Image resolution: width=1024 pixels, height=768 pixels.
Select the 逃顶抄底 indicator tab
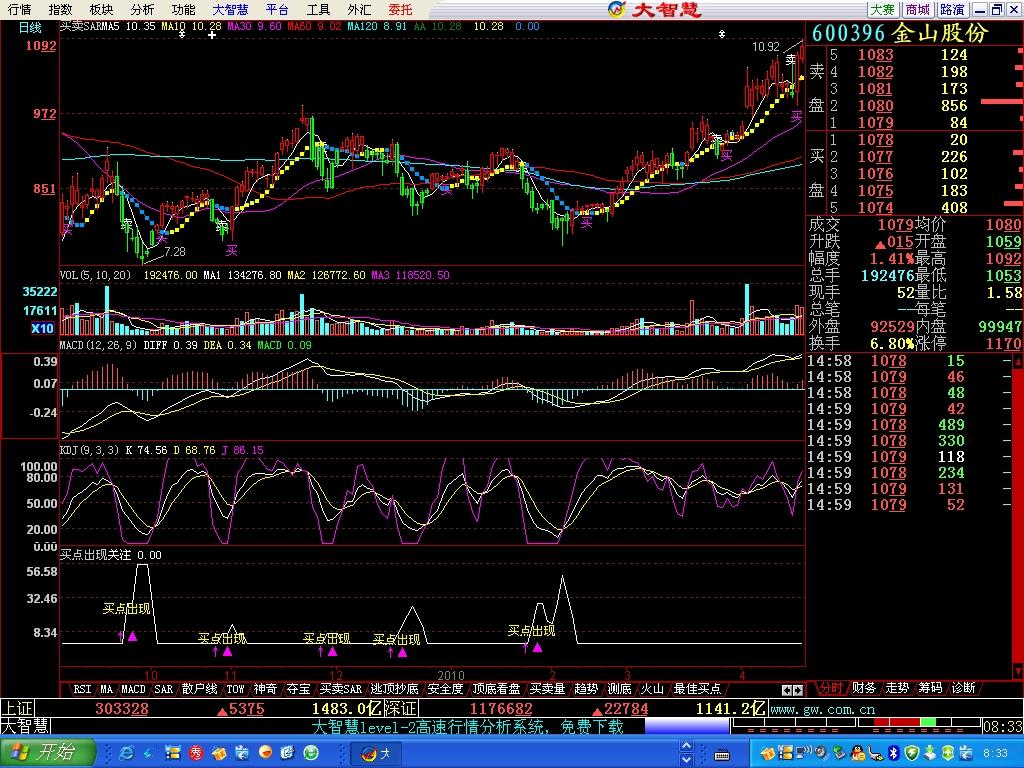click(394, 689)
